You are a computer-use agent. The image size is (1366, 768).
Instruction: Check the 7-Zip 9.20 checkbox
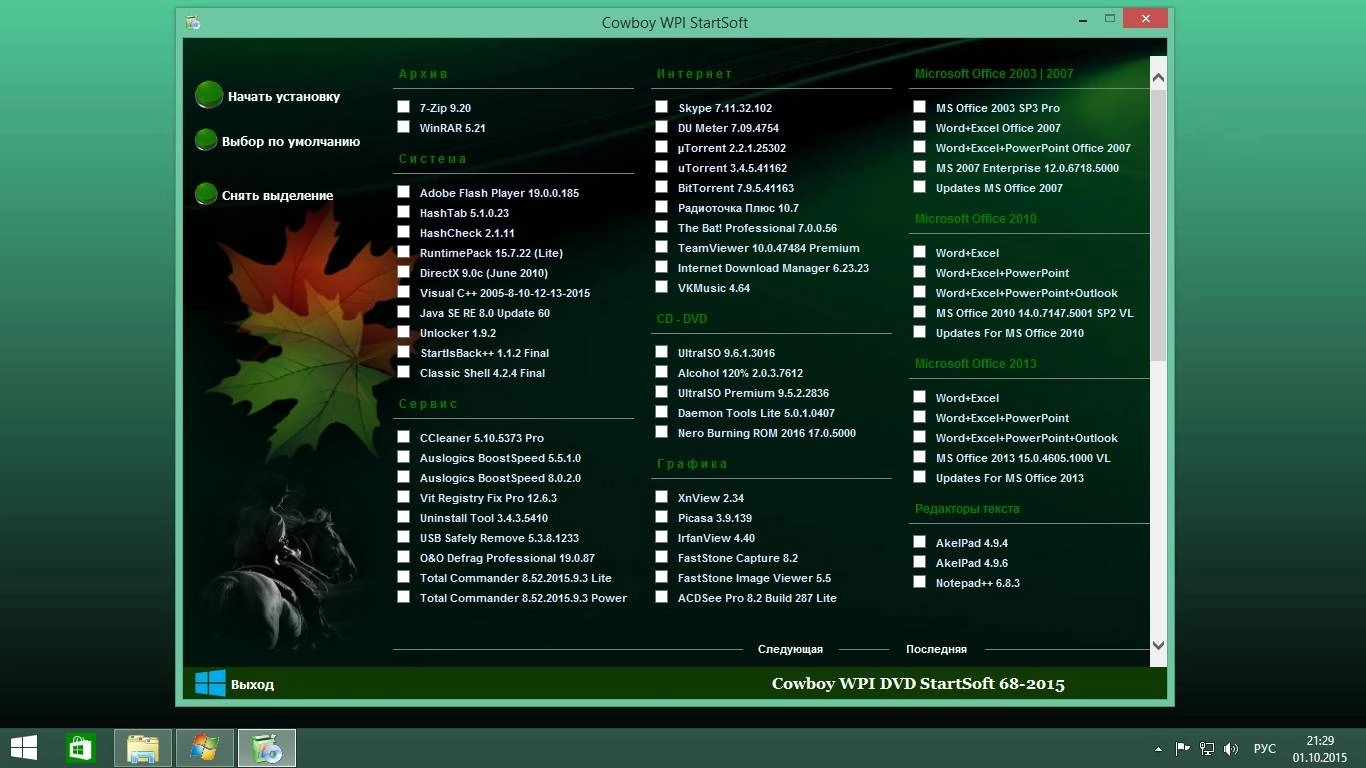coord(403,107)
